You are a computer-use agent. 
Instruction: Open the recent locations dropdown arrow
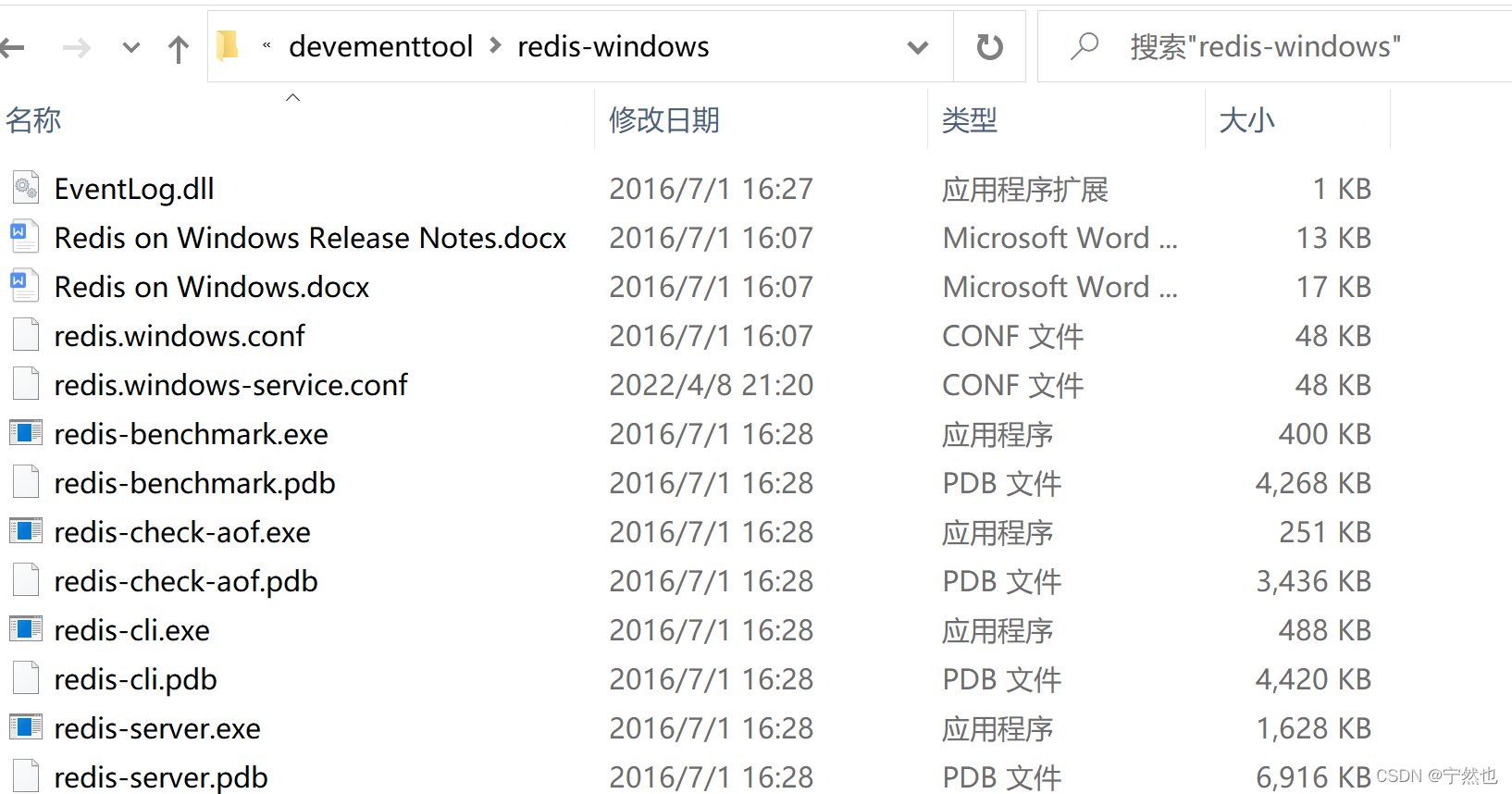tap(131, 47)
